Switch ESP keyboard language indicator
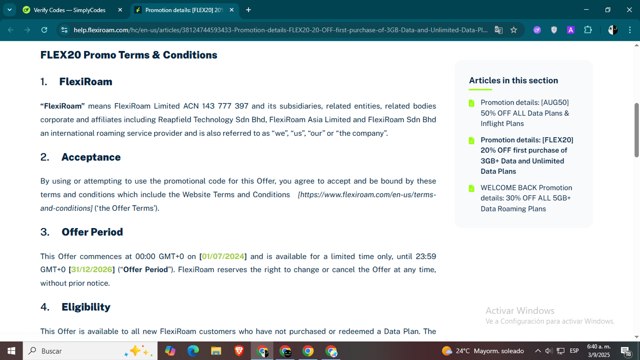 pos(574,351)
